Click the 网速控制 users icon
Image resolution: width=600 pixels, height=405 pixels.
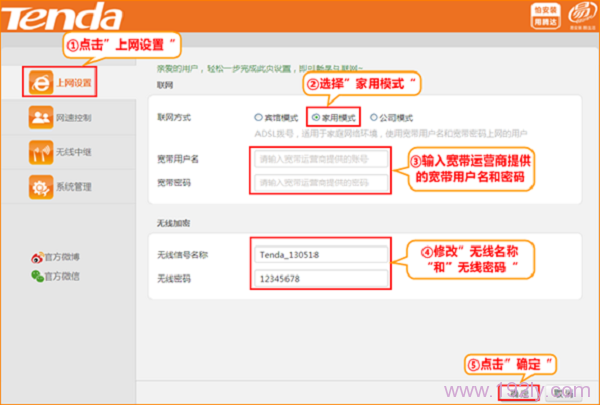point(40,118)
